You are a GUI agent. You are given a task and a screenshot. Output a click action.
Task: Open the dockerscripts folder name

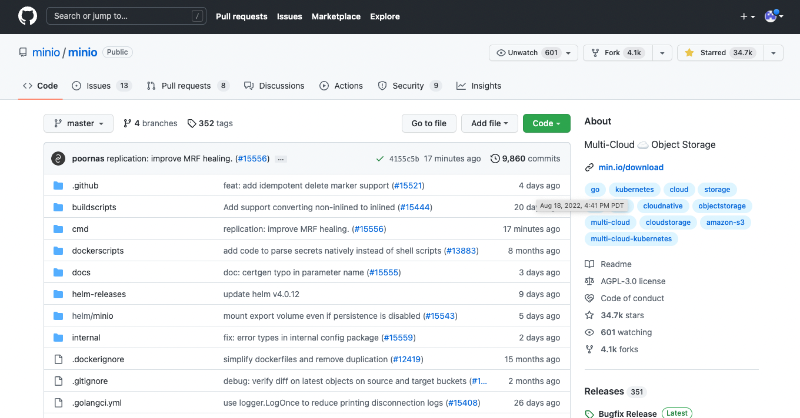tap(98, 251)
